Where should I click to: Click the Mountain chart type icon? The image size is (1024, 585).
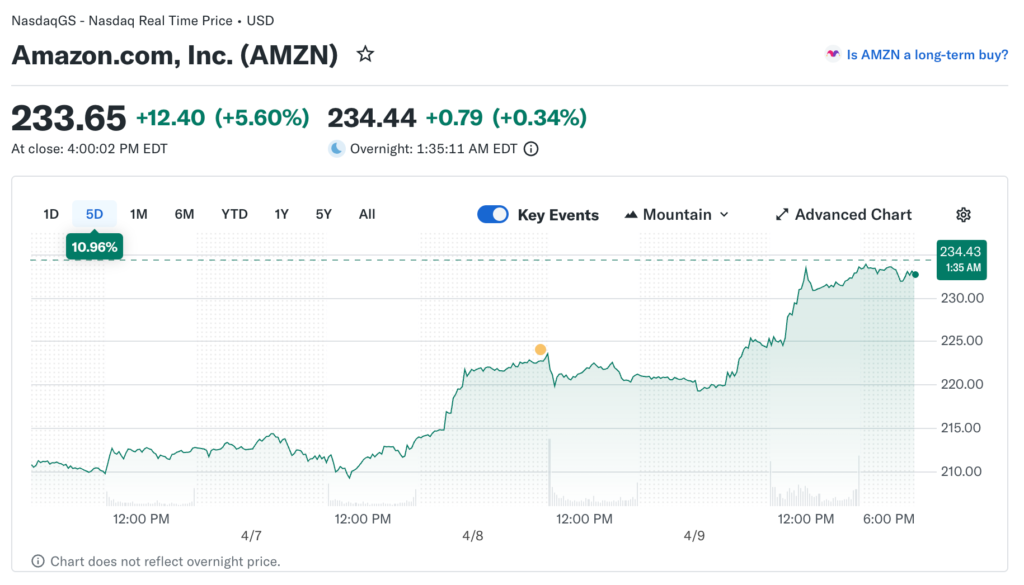(x=631, y=215)
